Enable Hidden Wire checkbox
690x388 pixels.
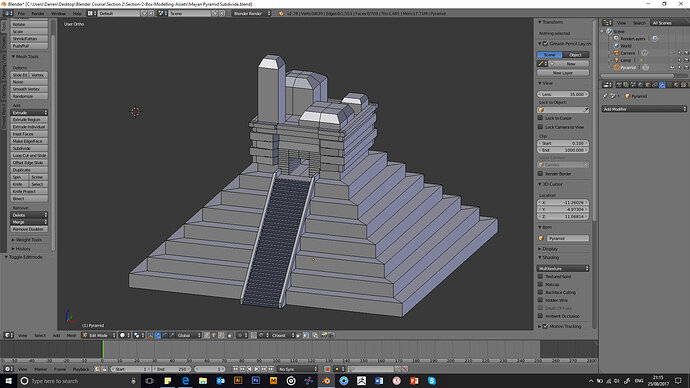(540, 300)
